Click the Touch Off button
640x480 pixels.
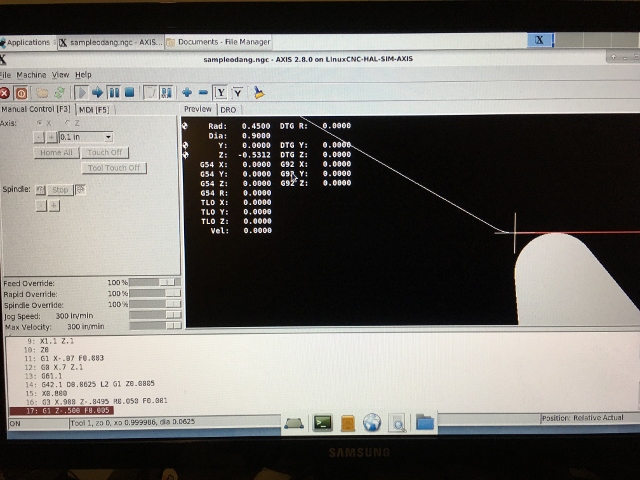click(x=105, y=153)
